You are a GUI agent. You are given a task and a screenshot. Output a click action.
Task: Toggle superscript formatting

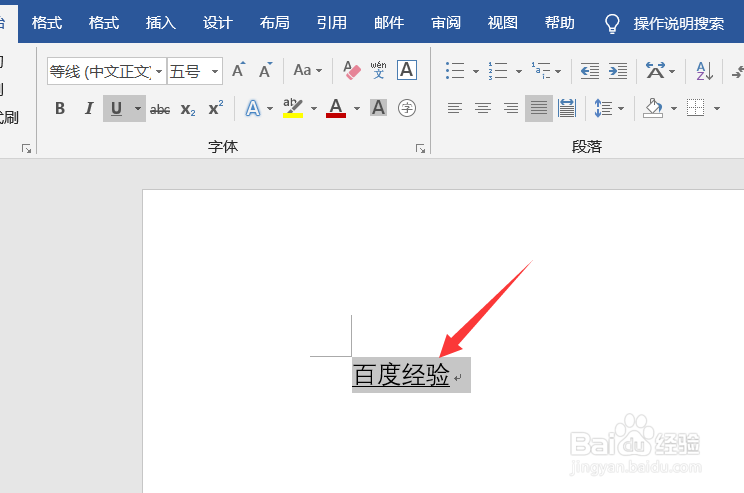(216, 108)
